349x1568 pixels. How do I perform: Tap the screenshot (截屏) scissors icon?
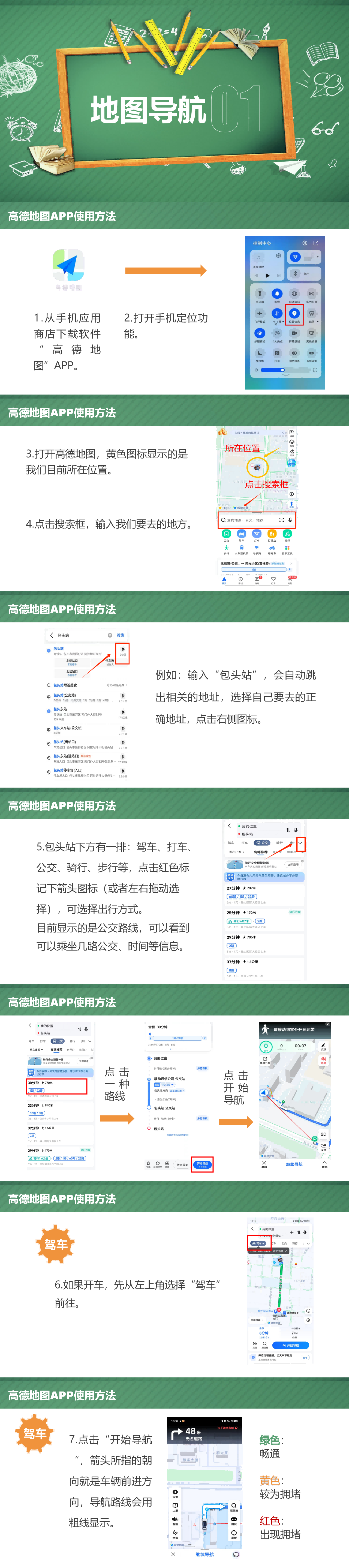(x=312, y=313)
